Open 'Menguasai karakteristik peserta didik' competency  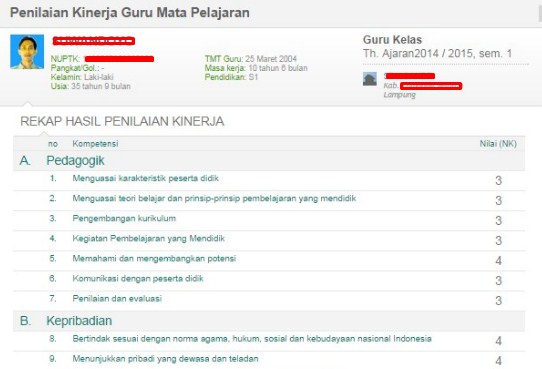(x=146, y=178)
